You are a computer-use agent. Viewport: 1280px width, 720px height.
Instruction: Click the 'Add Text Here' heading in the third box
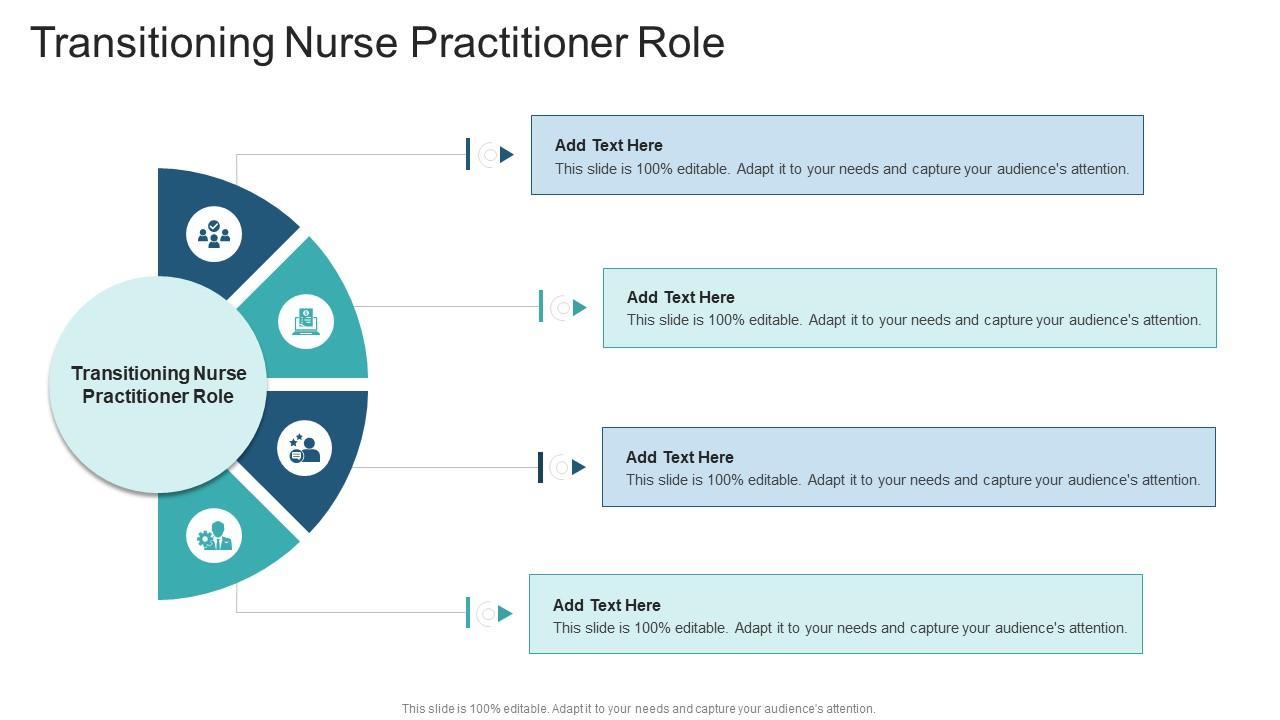pos(679,458)
